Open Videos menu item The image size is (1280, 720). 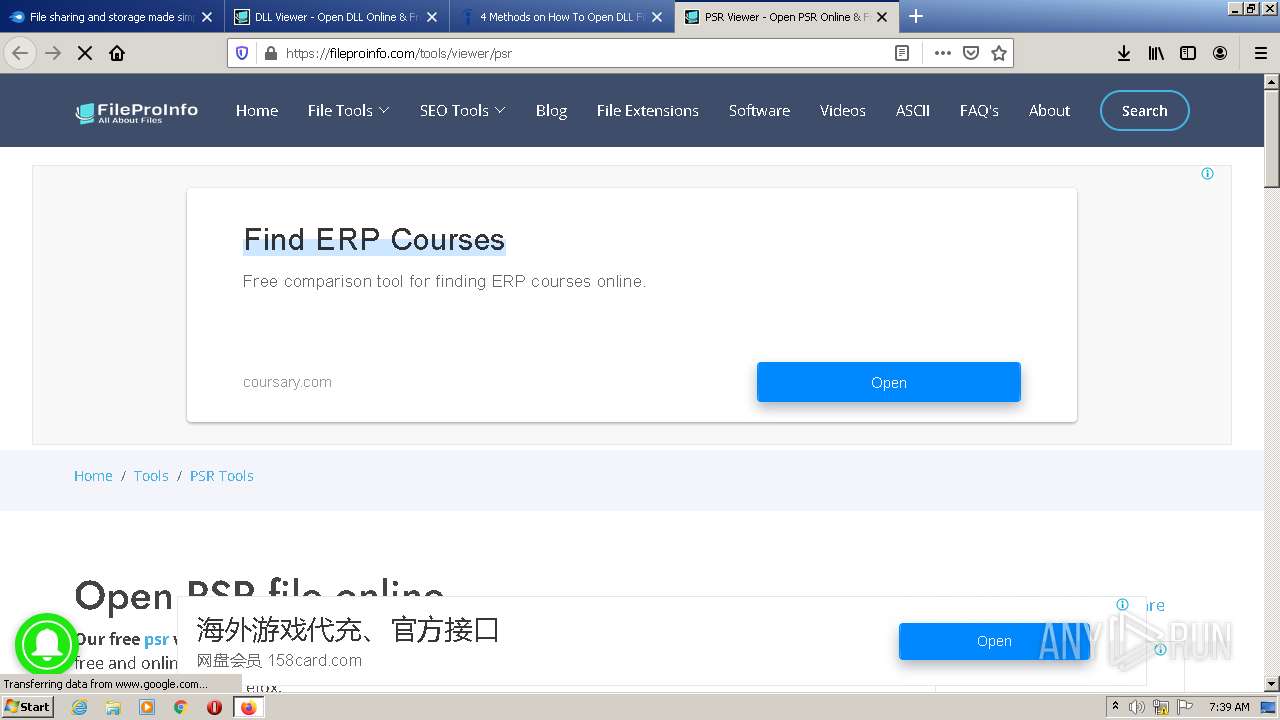(x=843, y=111)
